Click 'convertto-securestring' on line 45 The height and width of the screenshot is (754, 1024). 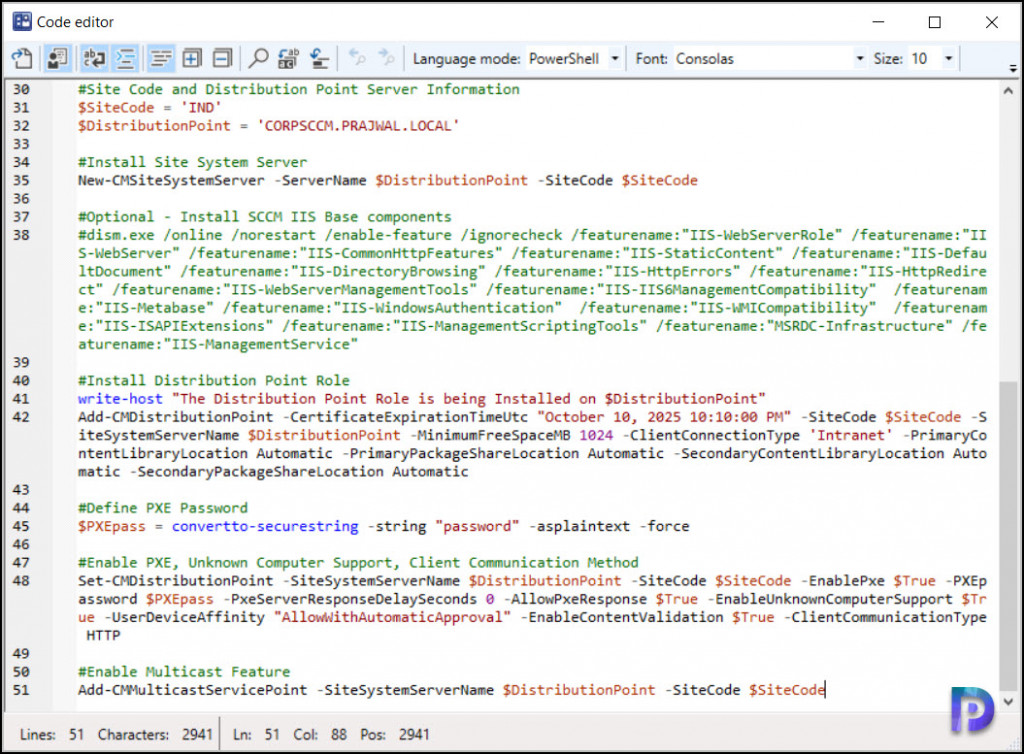pyautogui.click(x=265, y=526)
